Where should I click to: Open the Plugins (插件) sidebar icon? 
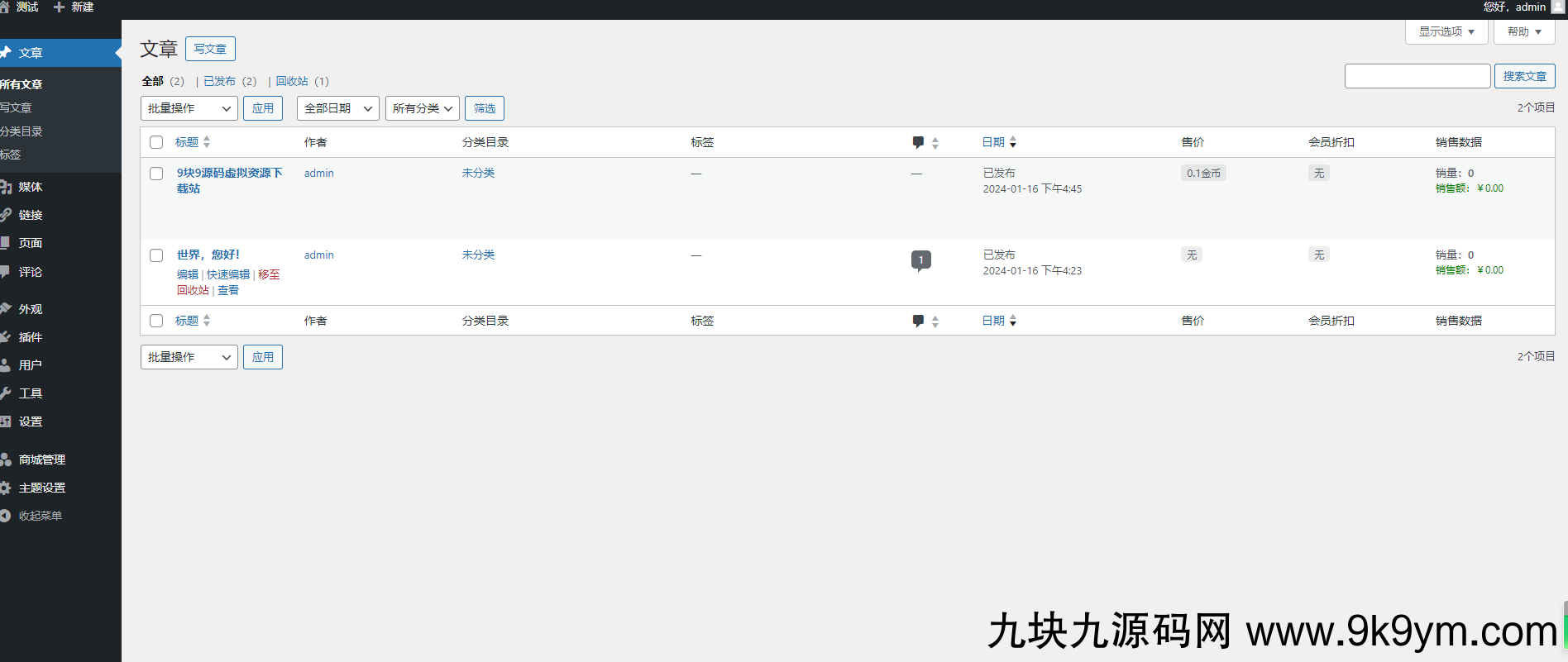(6, 337)
